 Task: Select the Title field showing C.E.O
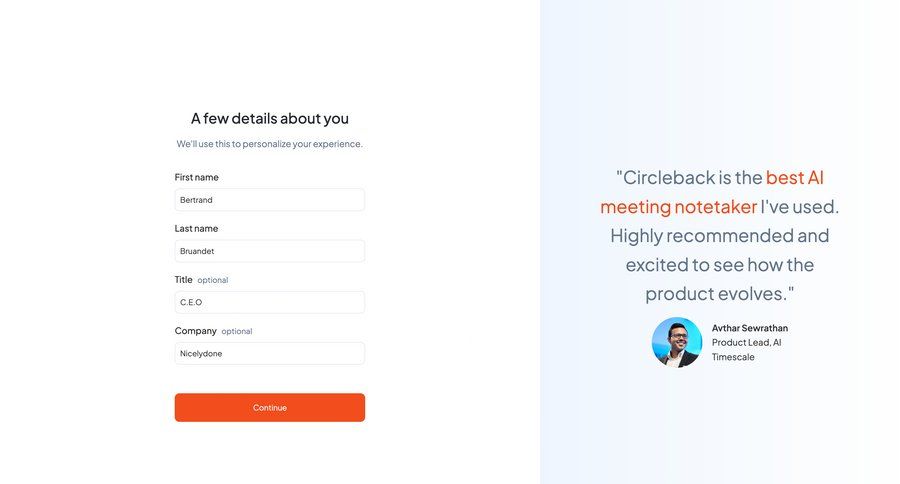click(269, 302)
